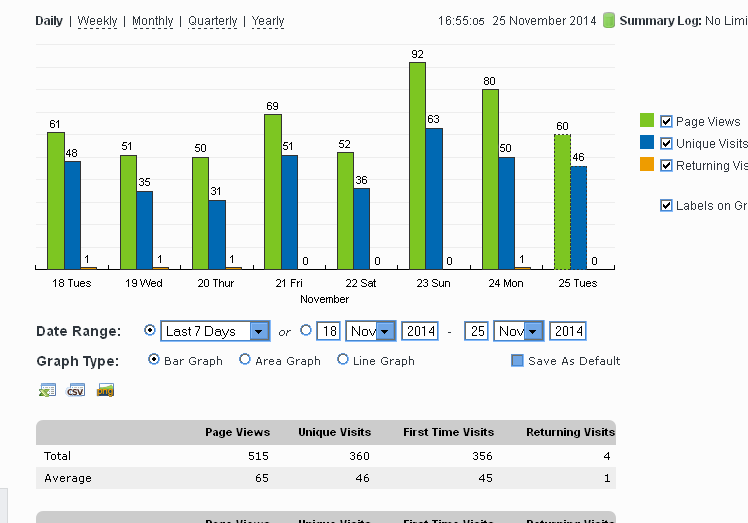The image size is (748, 523).
Task: Click the end day field showing 25
Action: click(476, 331)
